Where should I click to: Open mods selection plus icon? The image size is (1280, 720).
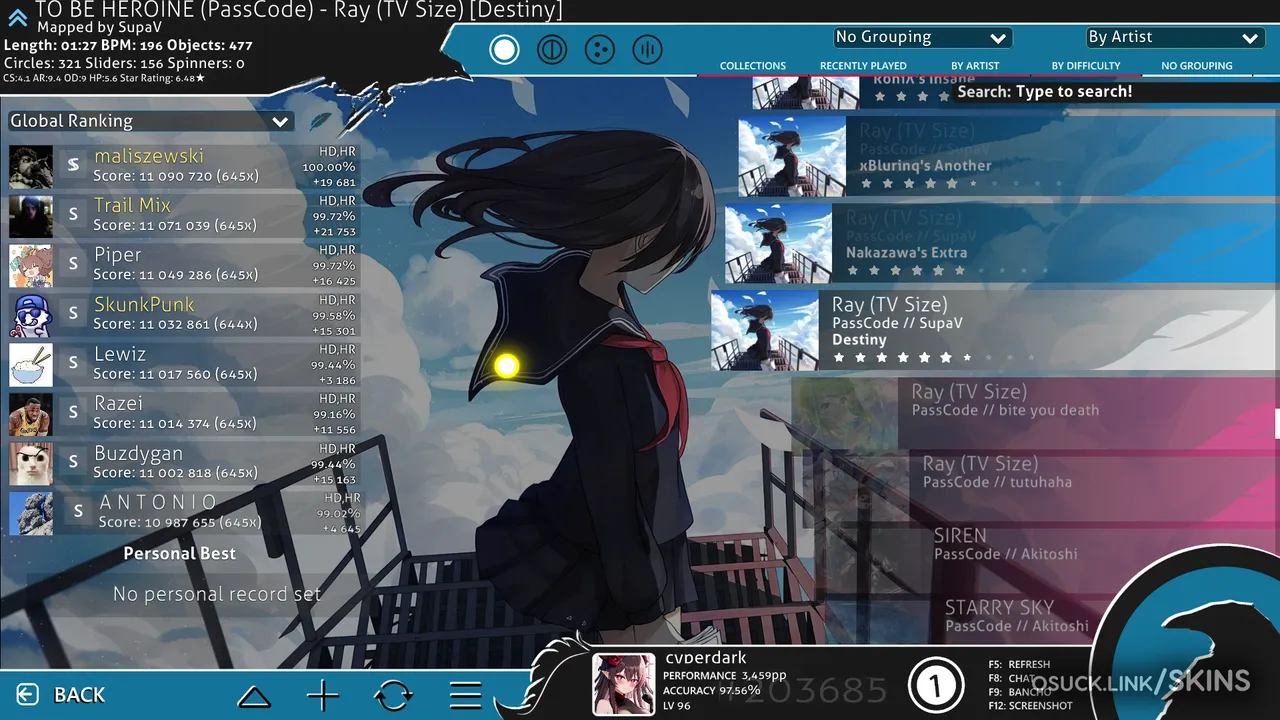point(322,695)
